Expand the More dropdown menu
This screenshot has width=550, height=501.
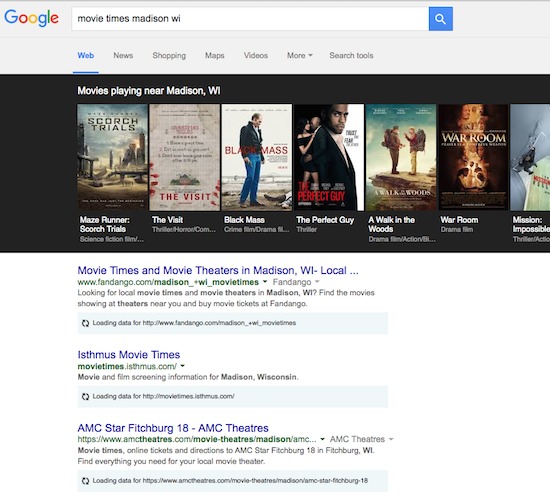click(300, 55)
